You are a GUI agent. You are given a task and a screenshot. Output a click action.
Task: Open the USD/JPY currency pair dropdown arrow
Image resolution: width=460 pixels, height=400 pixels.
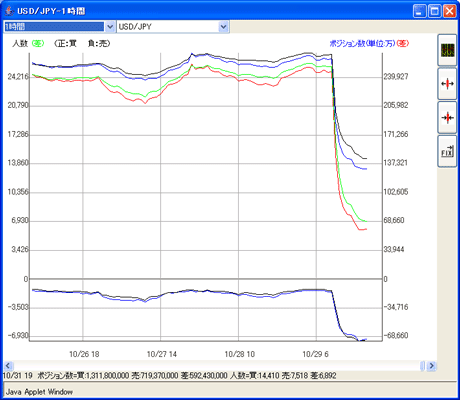(223, 27)
